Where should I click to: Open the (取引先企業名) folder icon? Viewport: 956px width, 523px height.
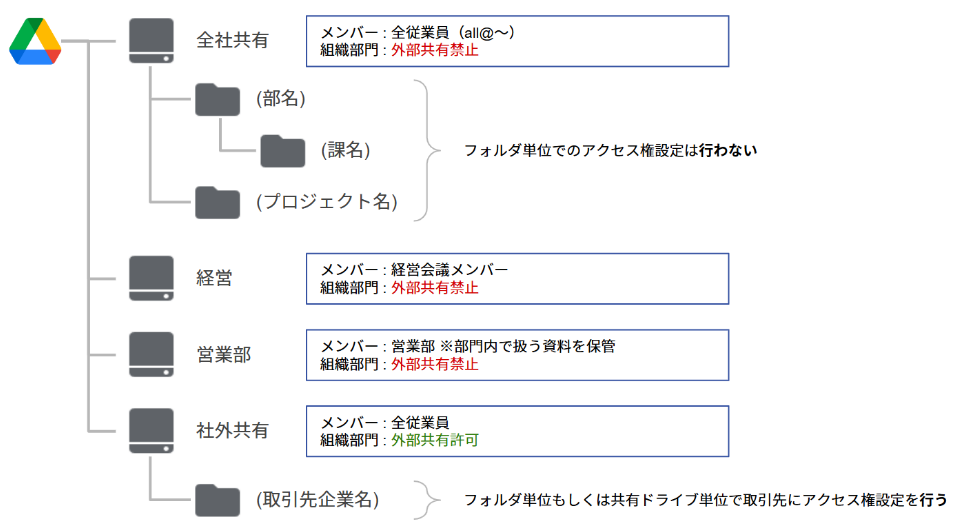[x=218, y=500]
